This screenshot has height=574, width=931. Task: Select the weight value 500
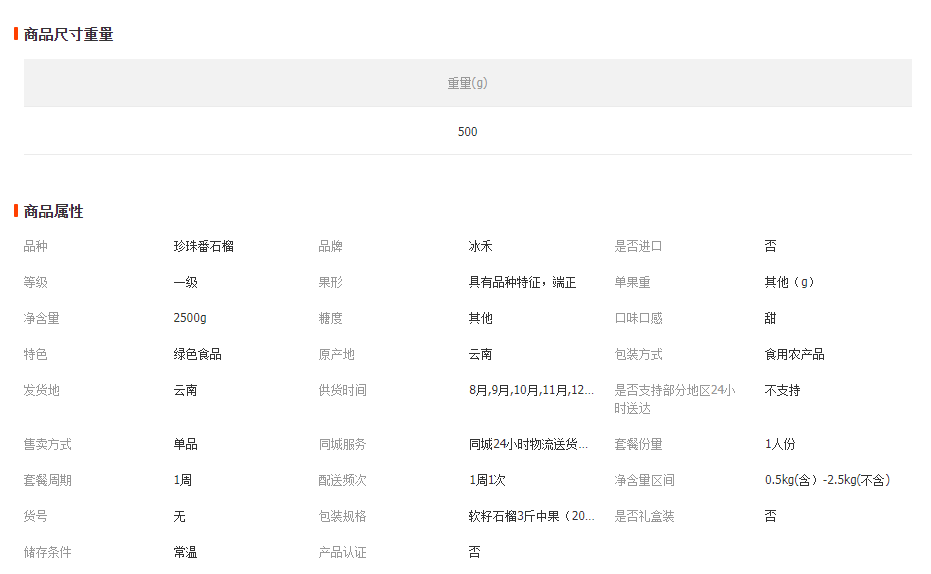point(467,132)
